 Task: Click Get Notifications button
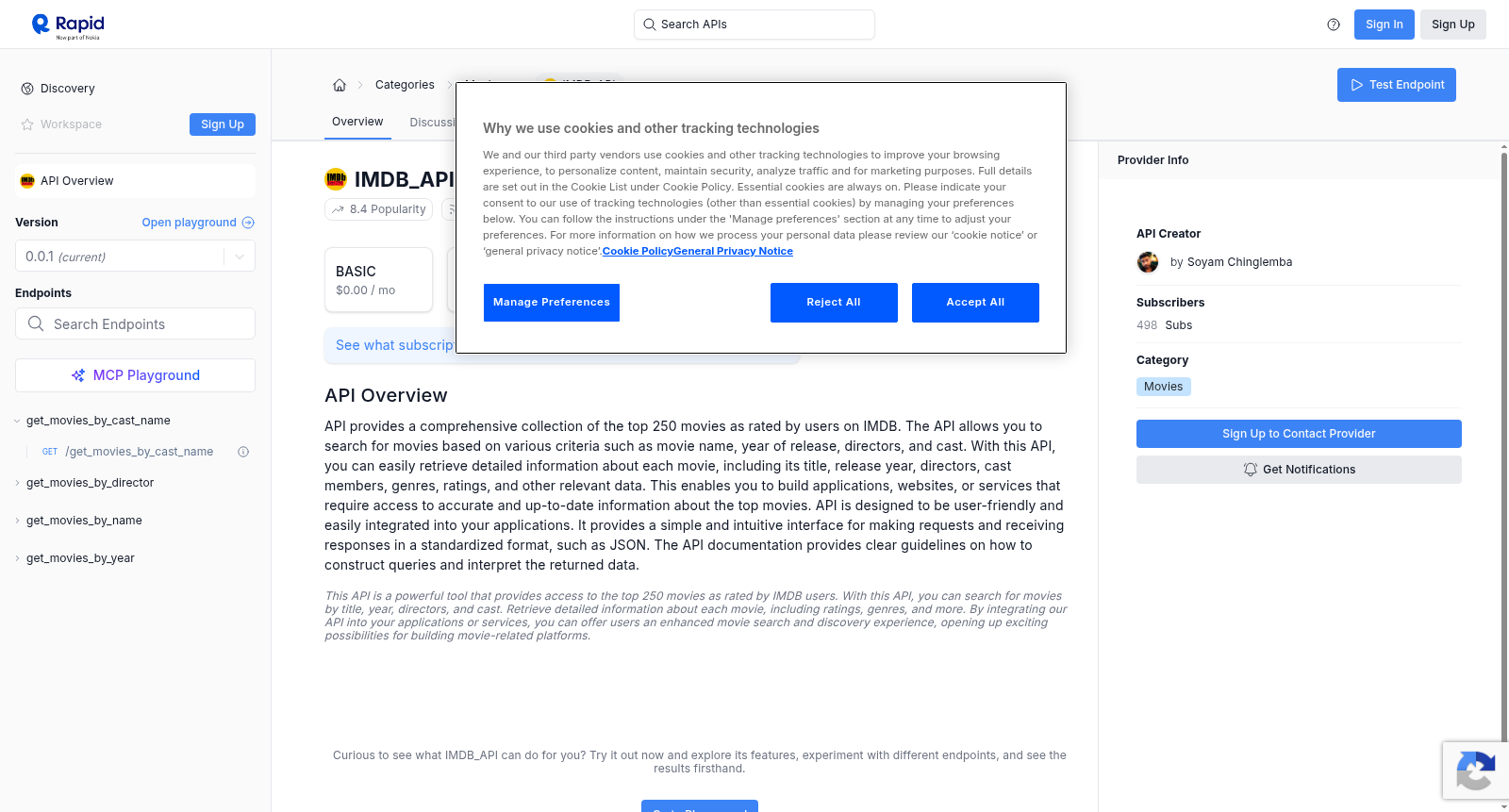click(x=1299, y=470)
